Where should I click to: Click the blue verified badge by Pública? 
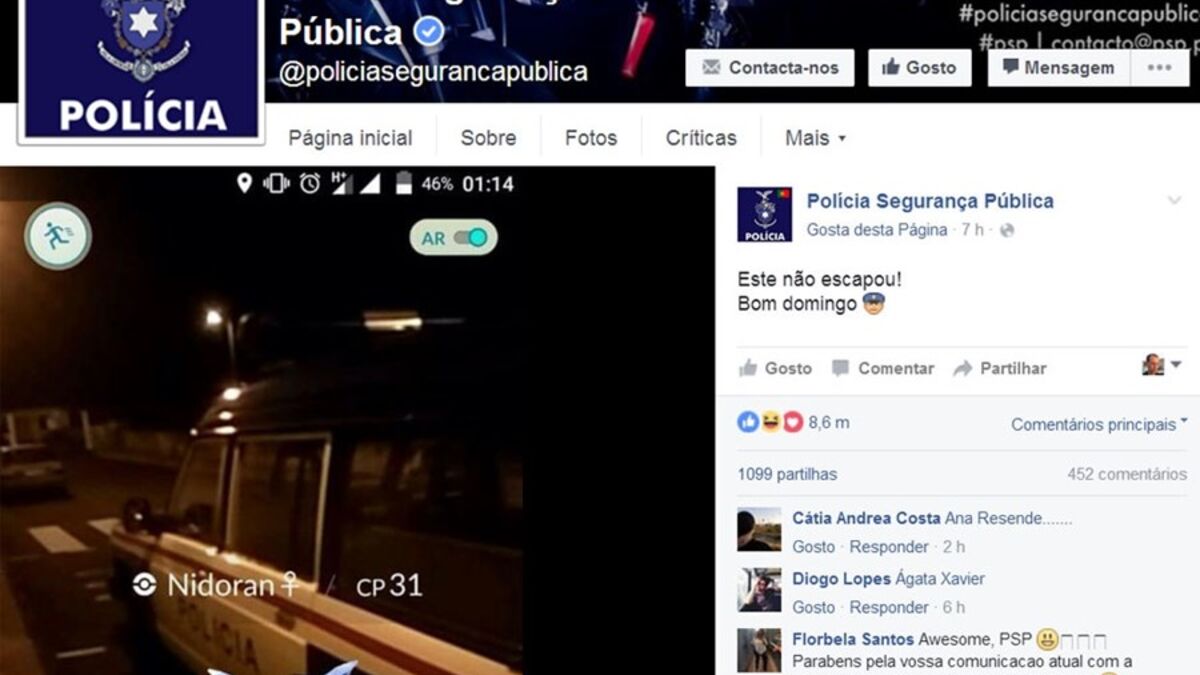[429, 33]
